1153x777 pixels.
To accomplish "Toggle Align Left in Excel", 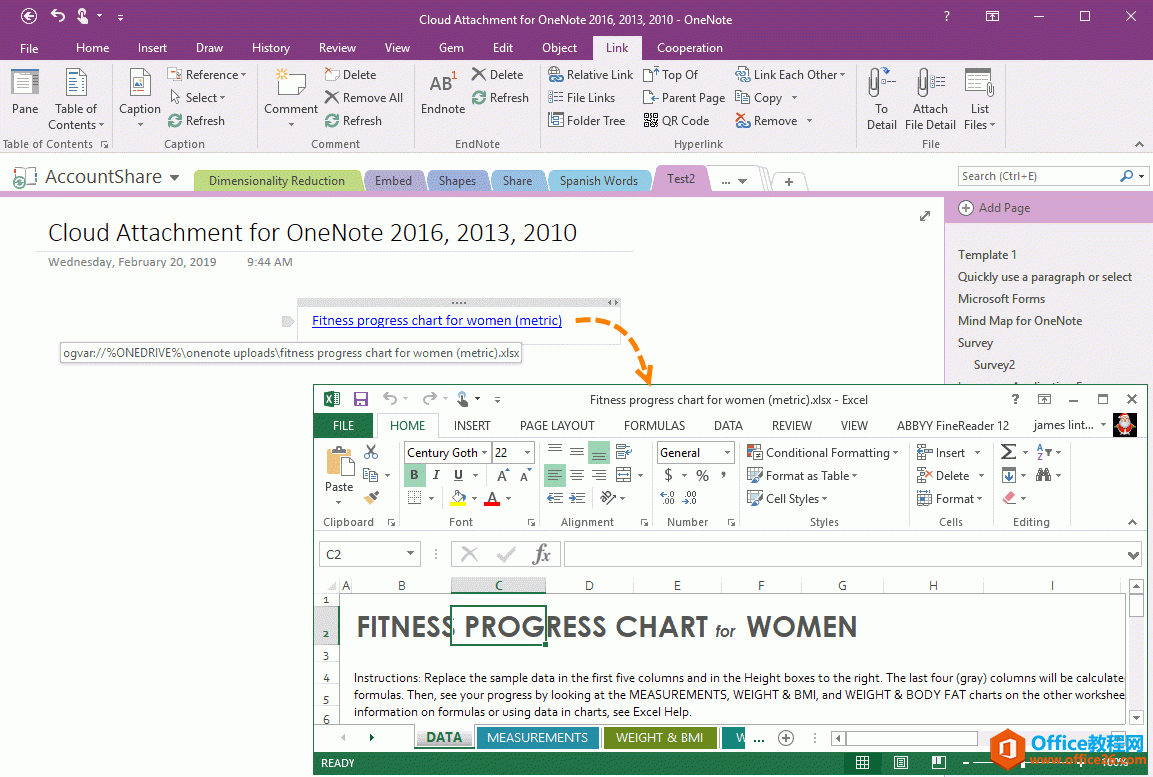I will pyautogui.click(x=554, y=476).
